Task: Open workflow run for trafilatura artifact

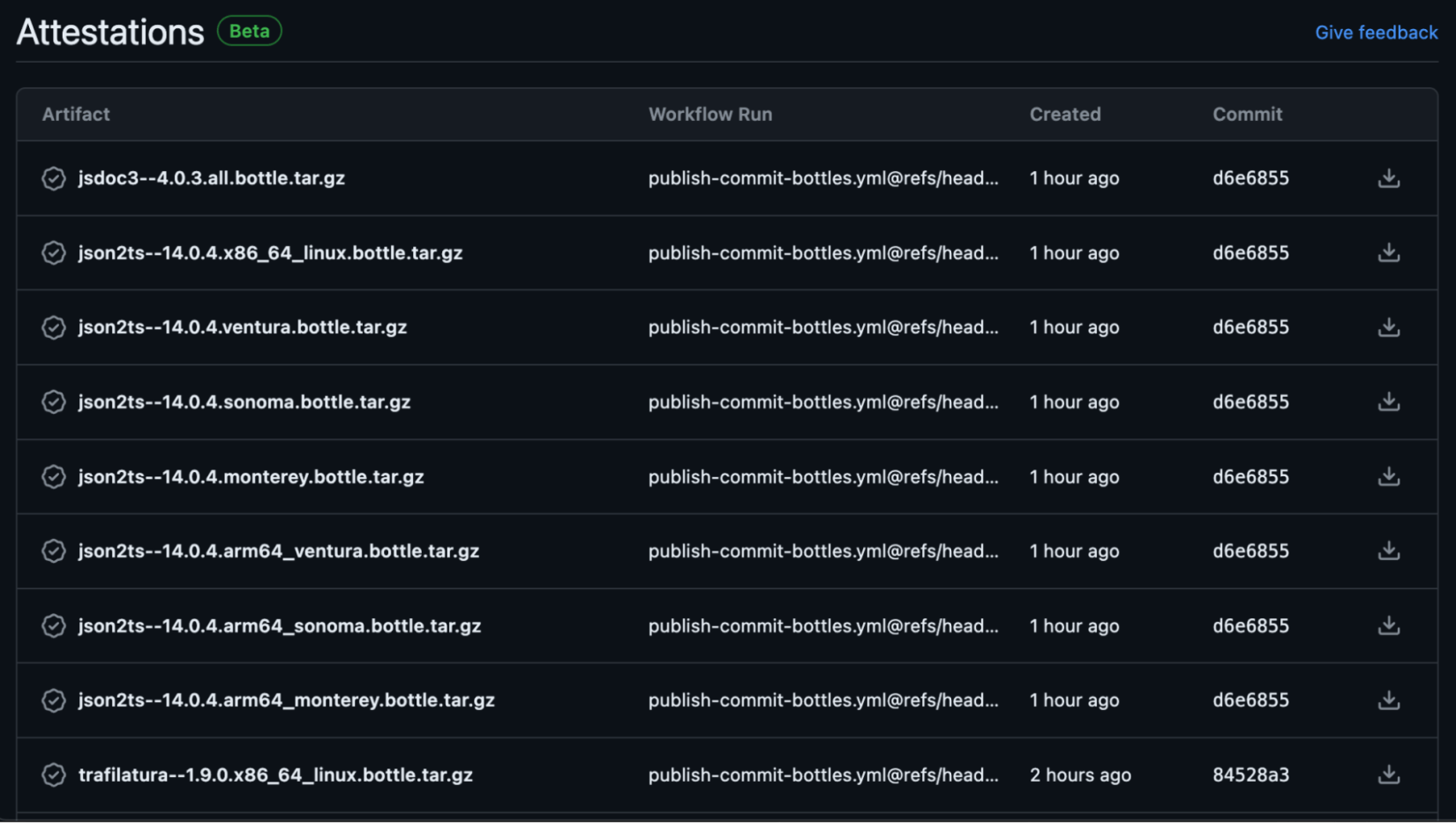Action: click(823, 774)
